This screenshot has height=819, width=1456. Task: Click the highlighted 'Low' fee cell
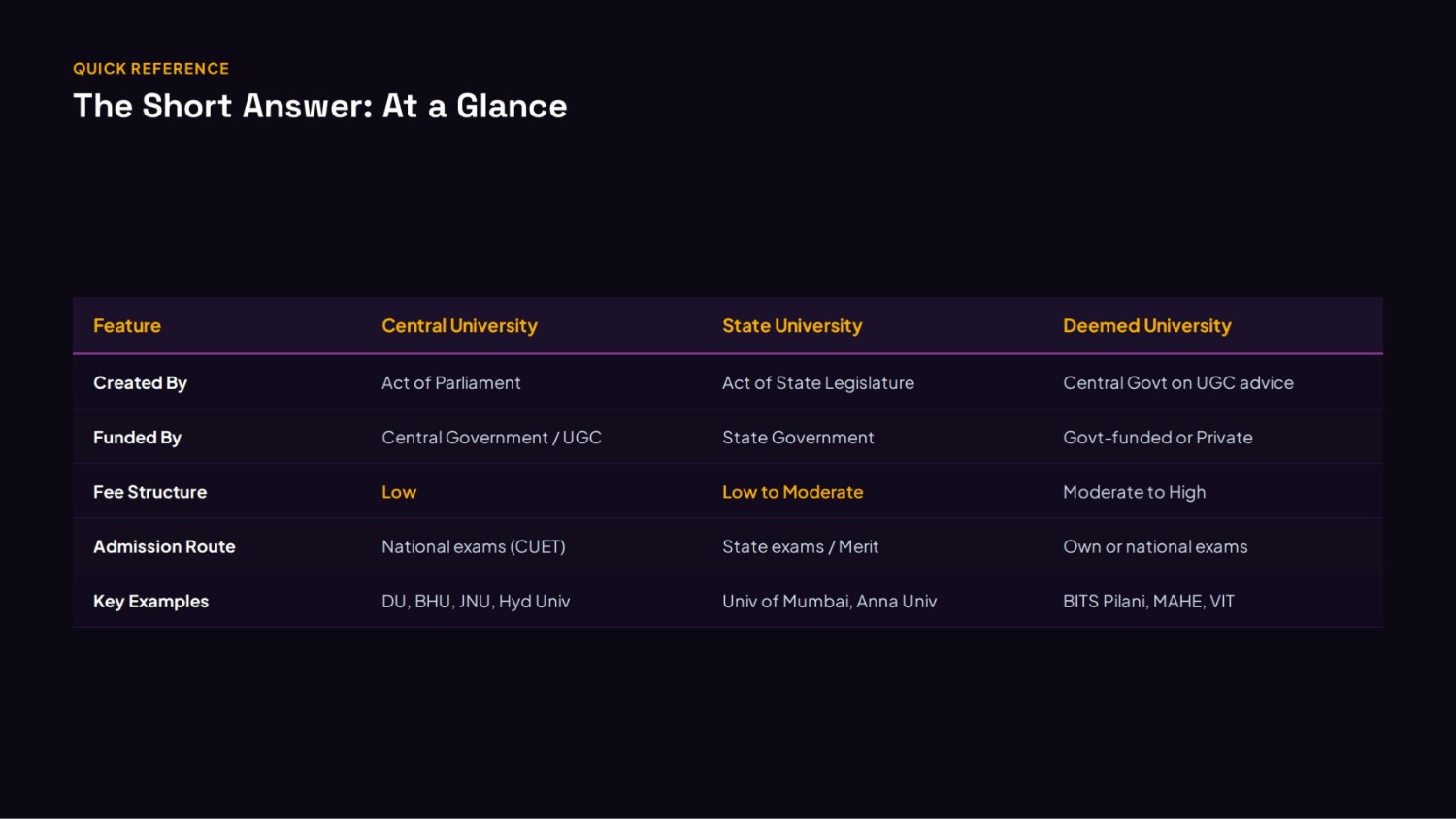(399, 492)
